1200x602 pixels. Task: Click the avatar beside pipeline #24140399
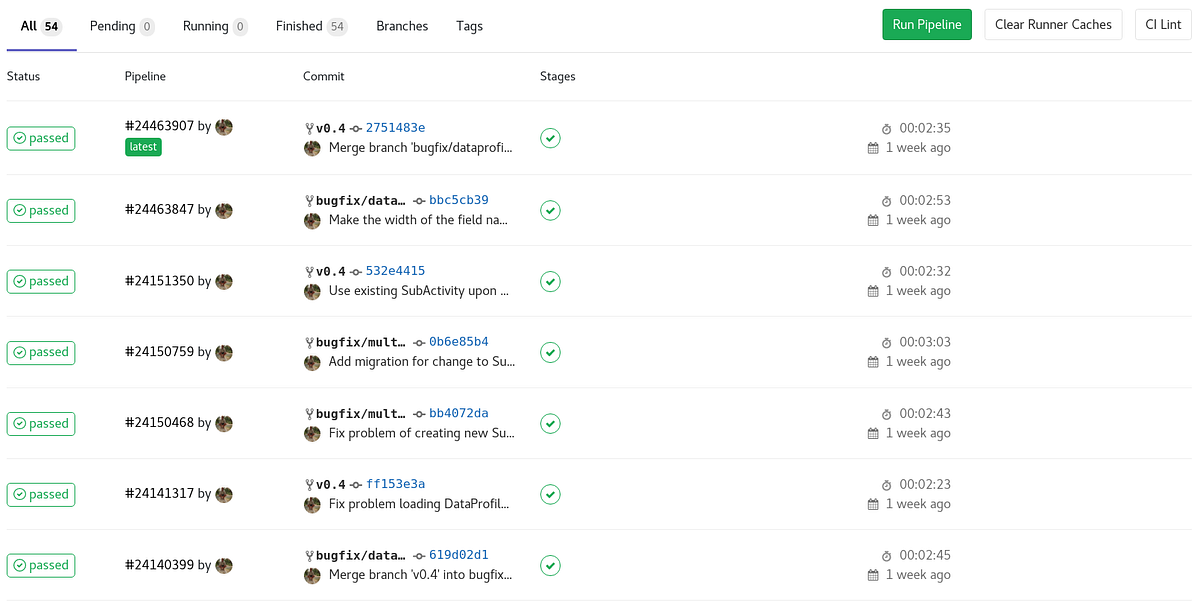tap(224, 565)
